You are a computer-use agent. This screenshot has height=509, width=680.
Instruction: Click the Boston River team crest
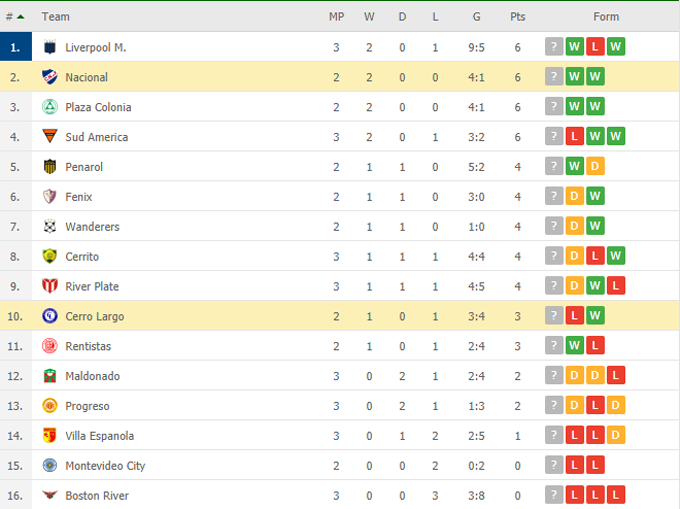pyautogui.click(x=50, y=495)
